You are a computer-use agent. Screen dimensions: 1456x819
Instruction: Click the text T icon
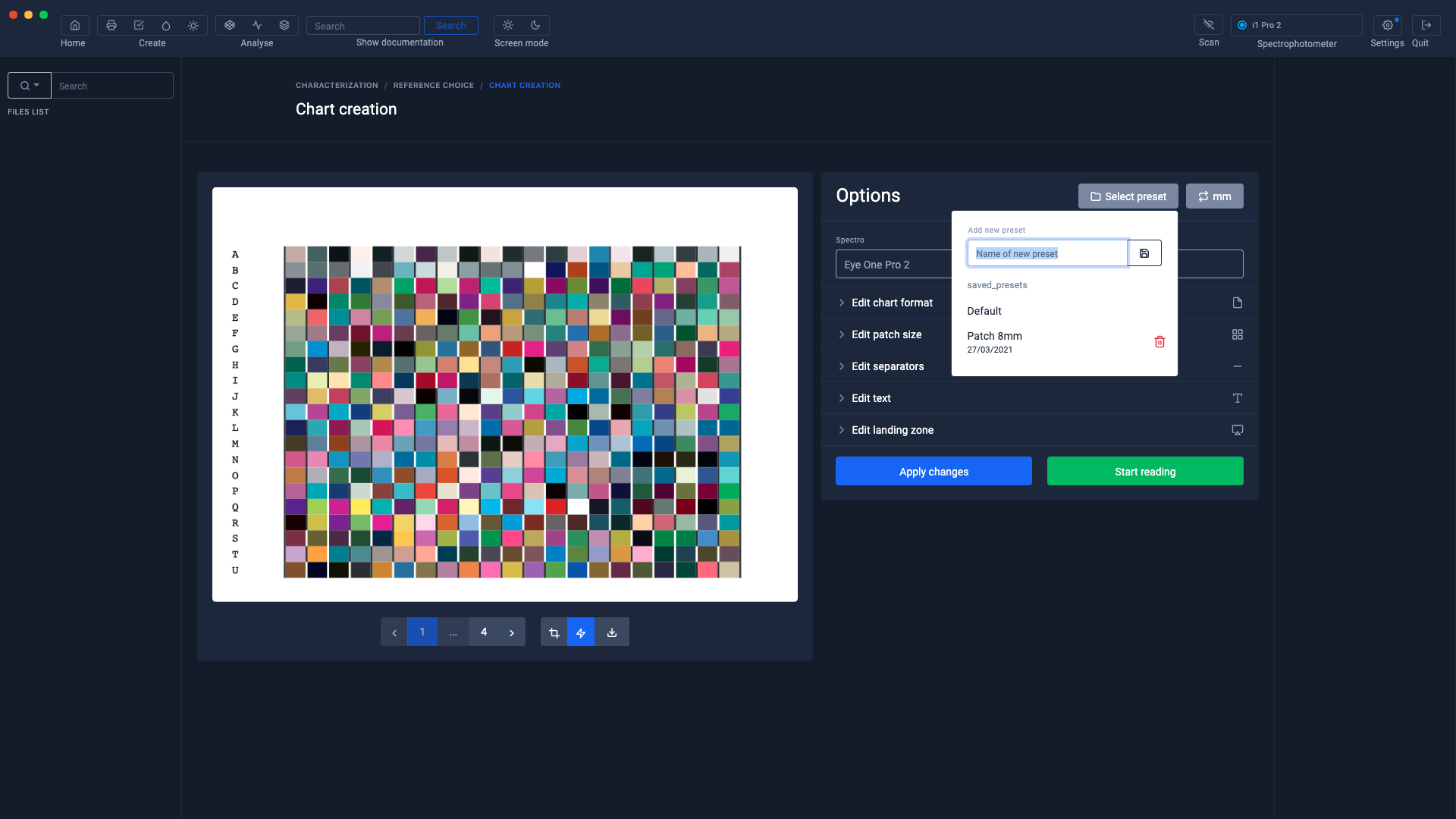point(1238,398)
